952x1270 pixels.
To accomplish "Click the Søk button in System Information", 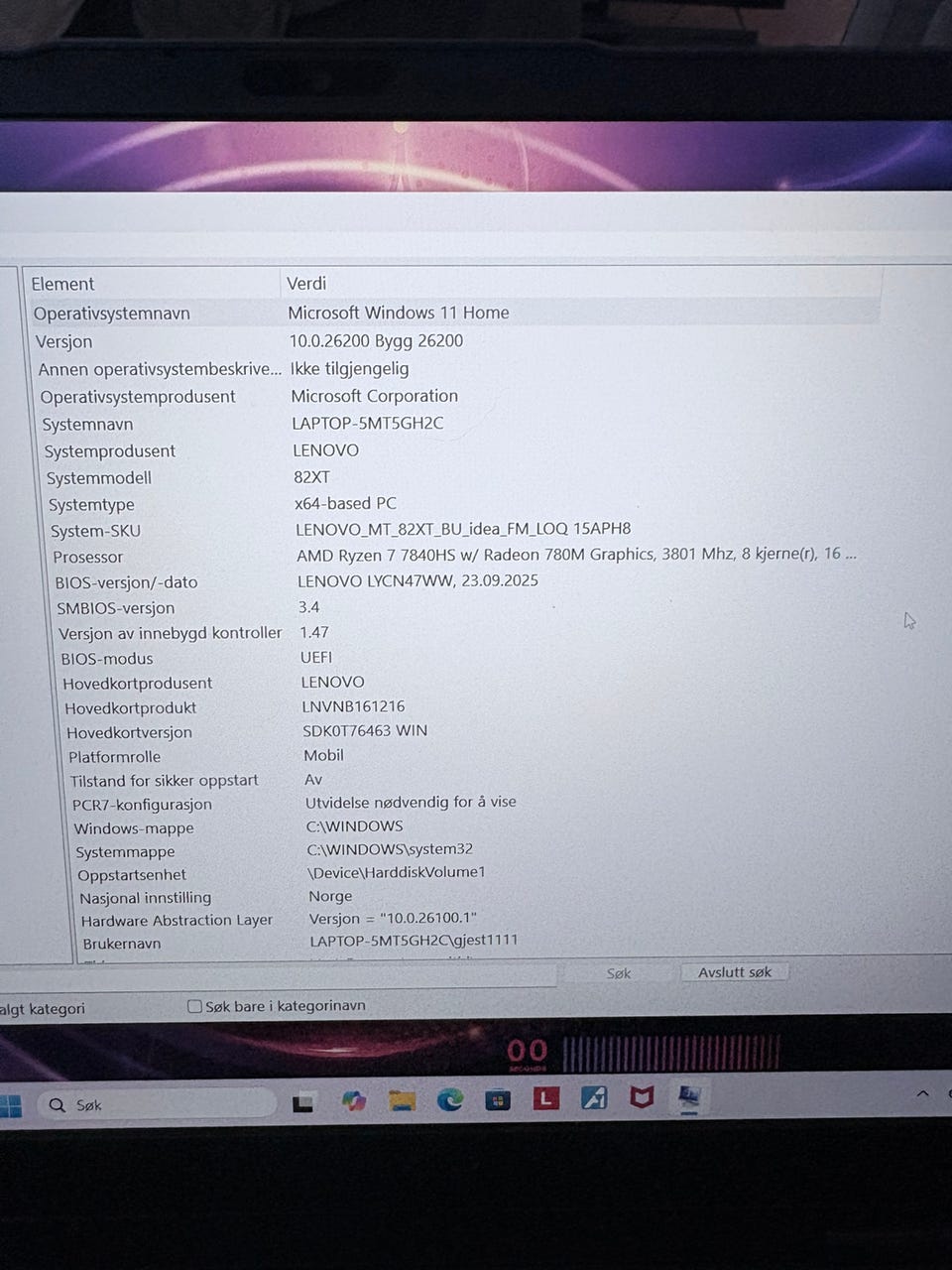I will tap(619, 973).
